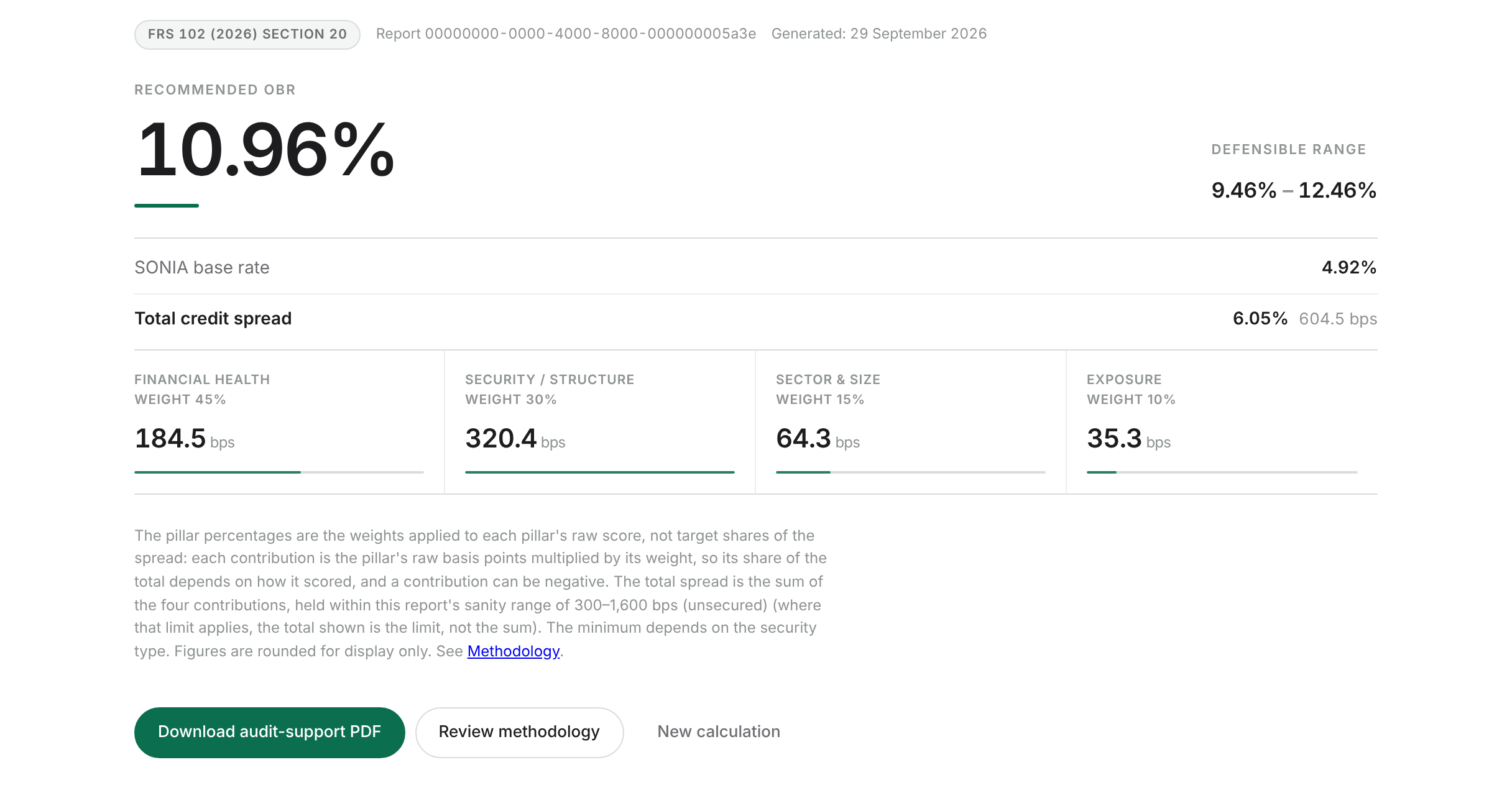Select the defensible range 9.46% – 12.46%
This screenshot has width=1512, height=798.
coord(1294,190)
